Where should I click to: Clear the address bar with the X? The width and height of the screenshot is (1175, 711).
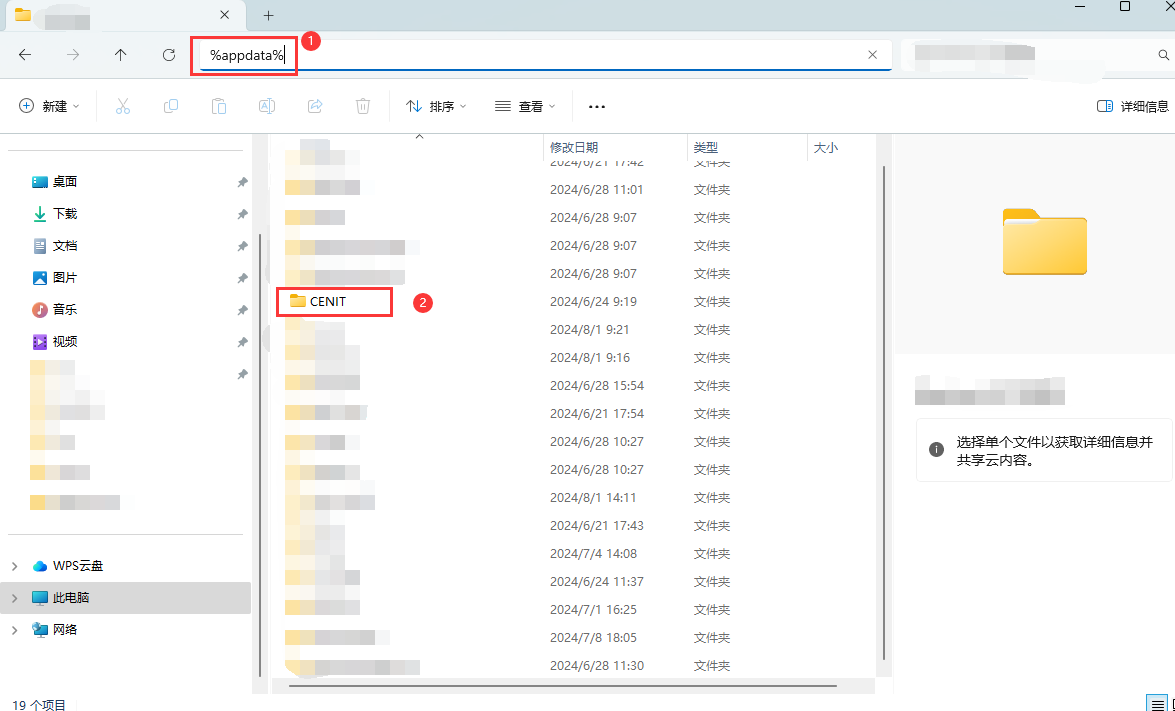(x=871, y=55)
